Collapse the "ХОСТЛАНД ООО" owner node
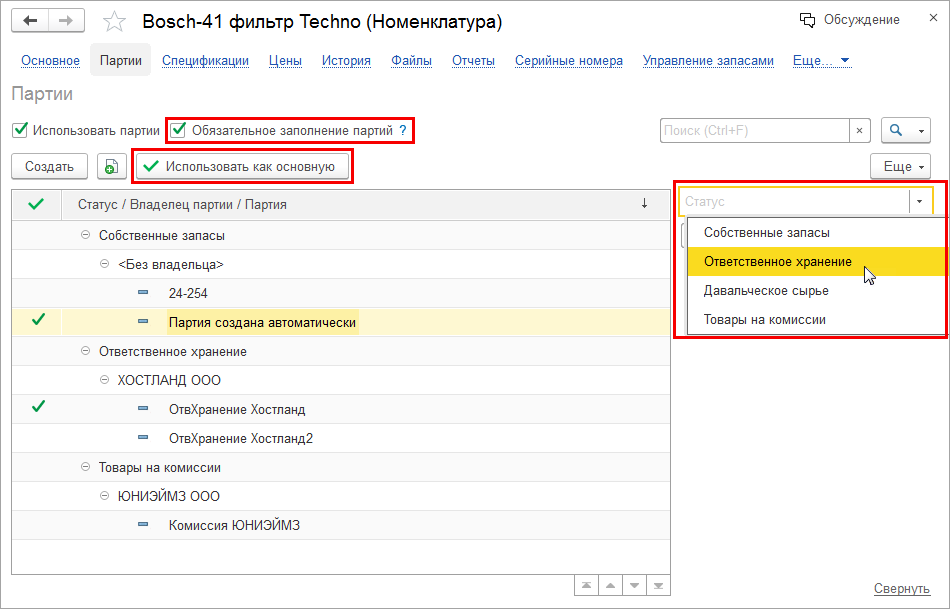950x609 pixels. tap(106, 381)
